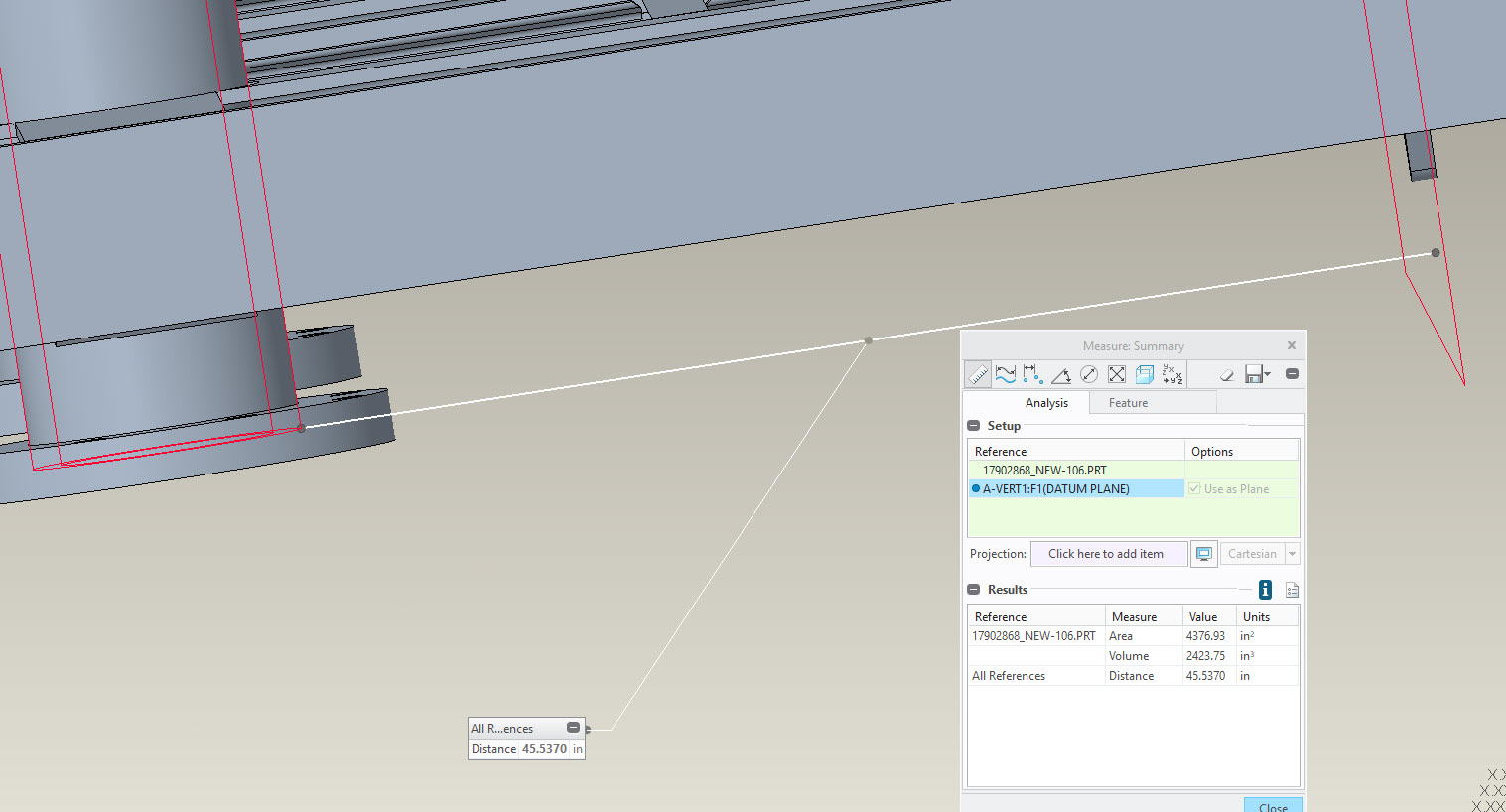The height and width of the screenshot is (812, 1506).
Task: Click the Close button
Action: pos(1273,806)
